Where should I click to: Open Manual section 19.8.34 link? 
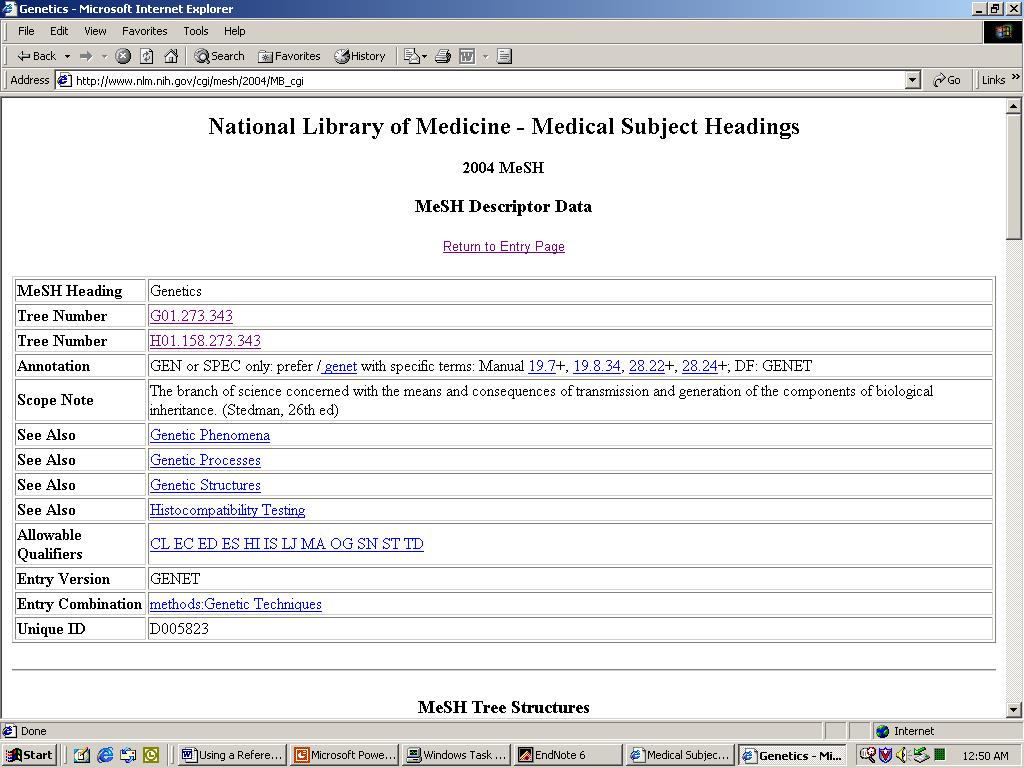click(x=597, y=366)
